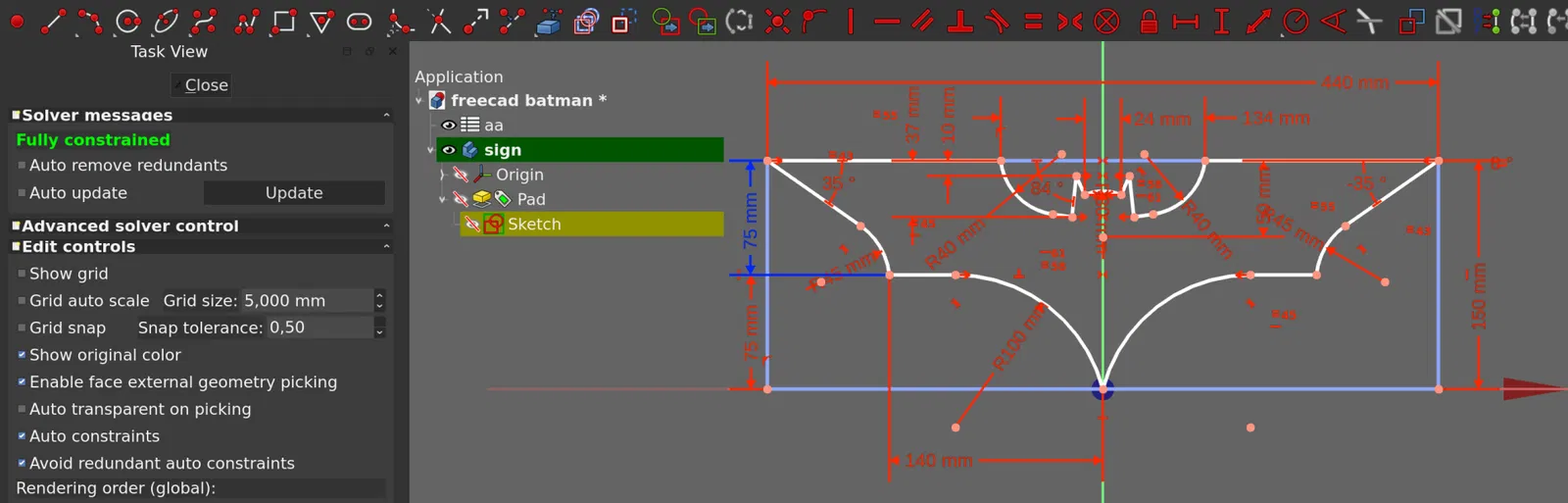Uncheck Avoid redundant auto constraints
The image size is (1568, 503).
click(x=22, y=463)
